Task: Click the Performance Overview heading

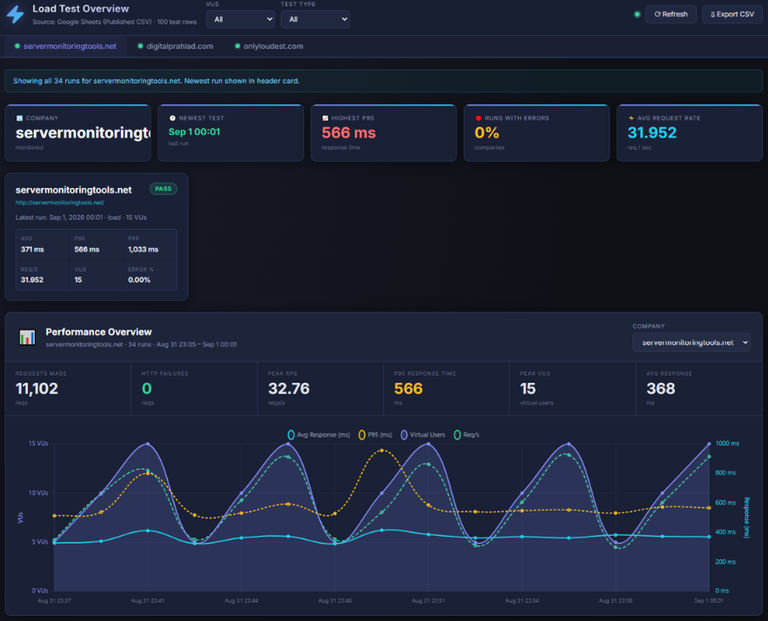Action: [98, 332]
